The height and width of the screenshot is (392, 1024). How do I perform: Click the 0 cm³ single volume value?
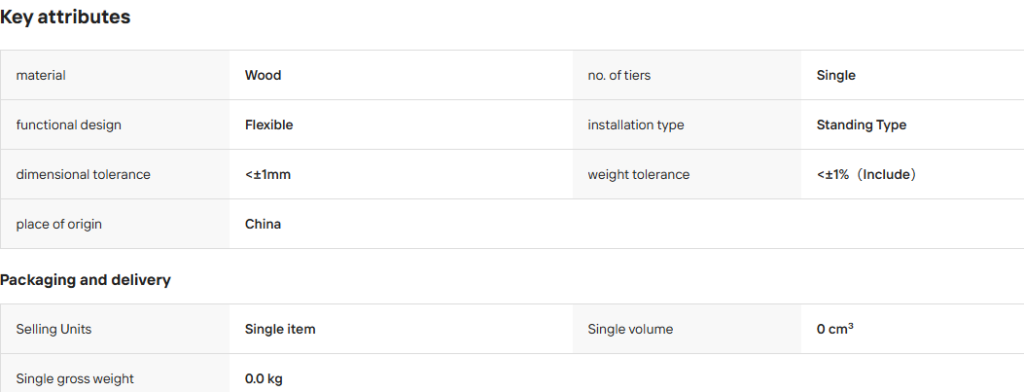tap(835, 329)
